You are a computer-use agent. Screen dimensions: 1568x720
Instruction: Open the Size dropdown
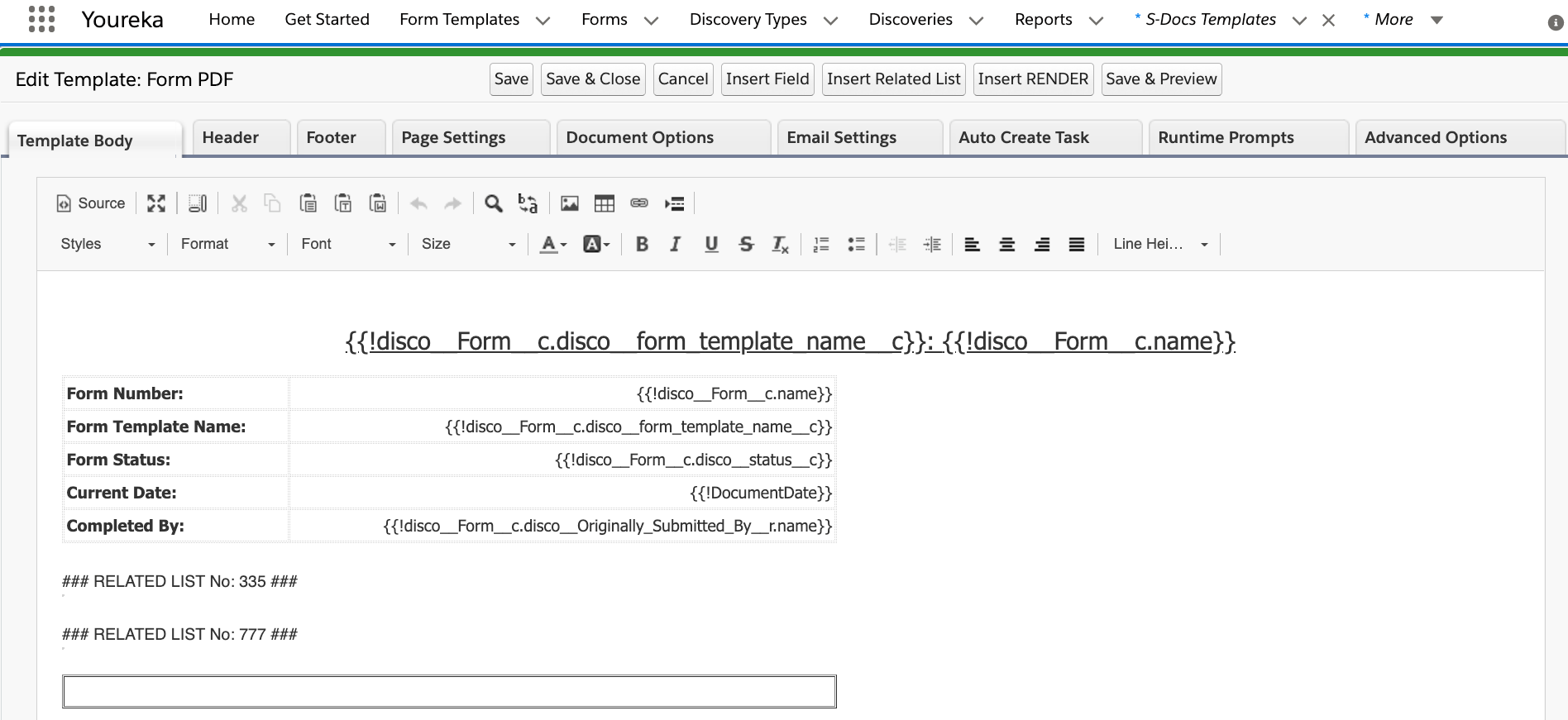click(x=468, y=244)
